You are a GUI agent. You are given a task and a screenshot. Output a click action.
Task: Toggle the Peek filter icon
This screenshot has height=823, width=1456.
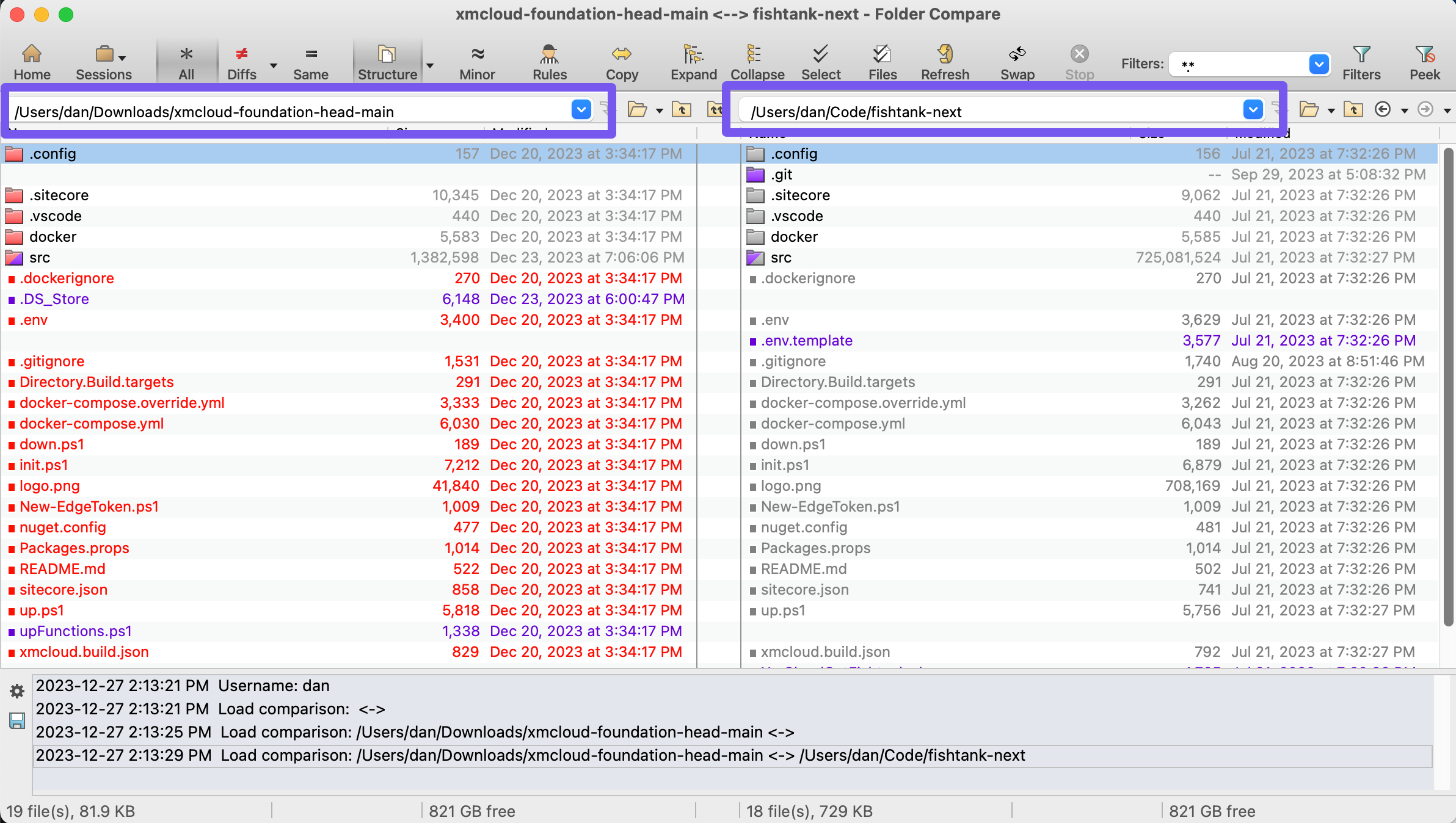tap(1425, 62)
